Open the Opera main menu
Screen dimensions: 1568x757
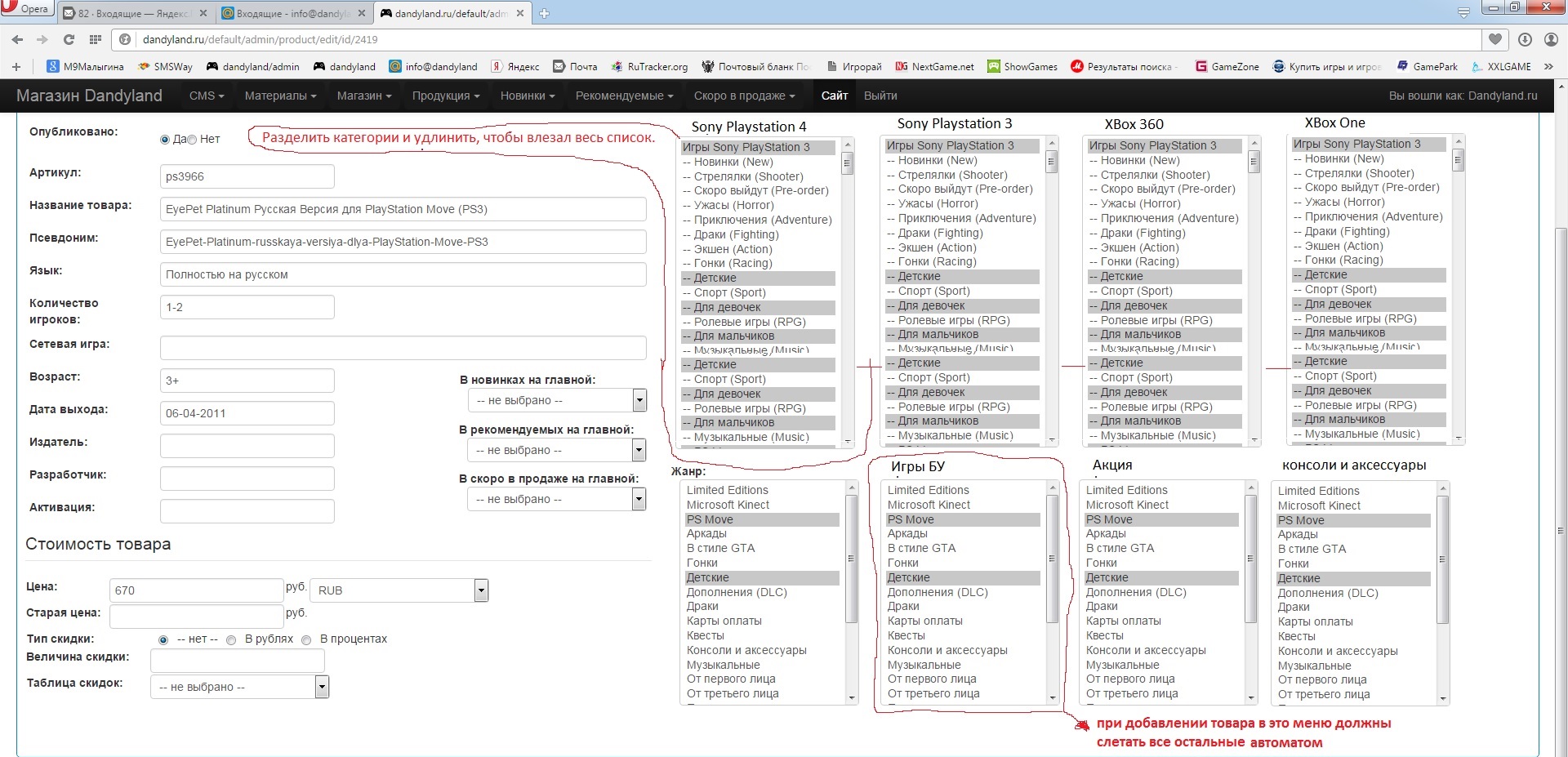tap(27, 9)
